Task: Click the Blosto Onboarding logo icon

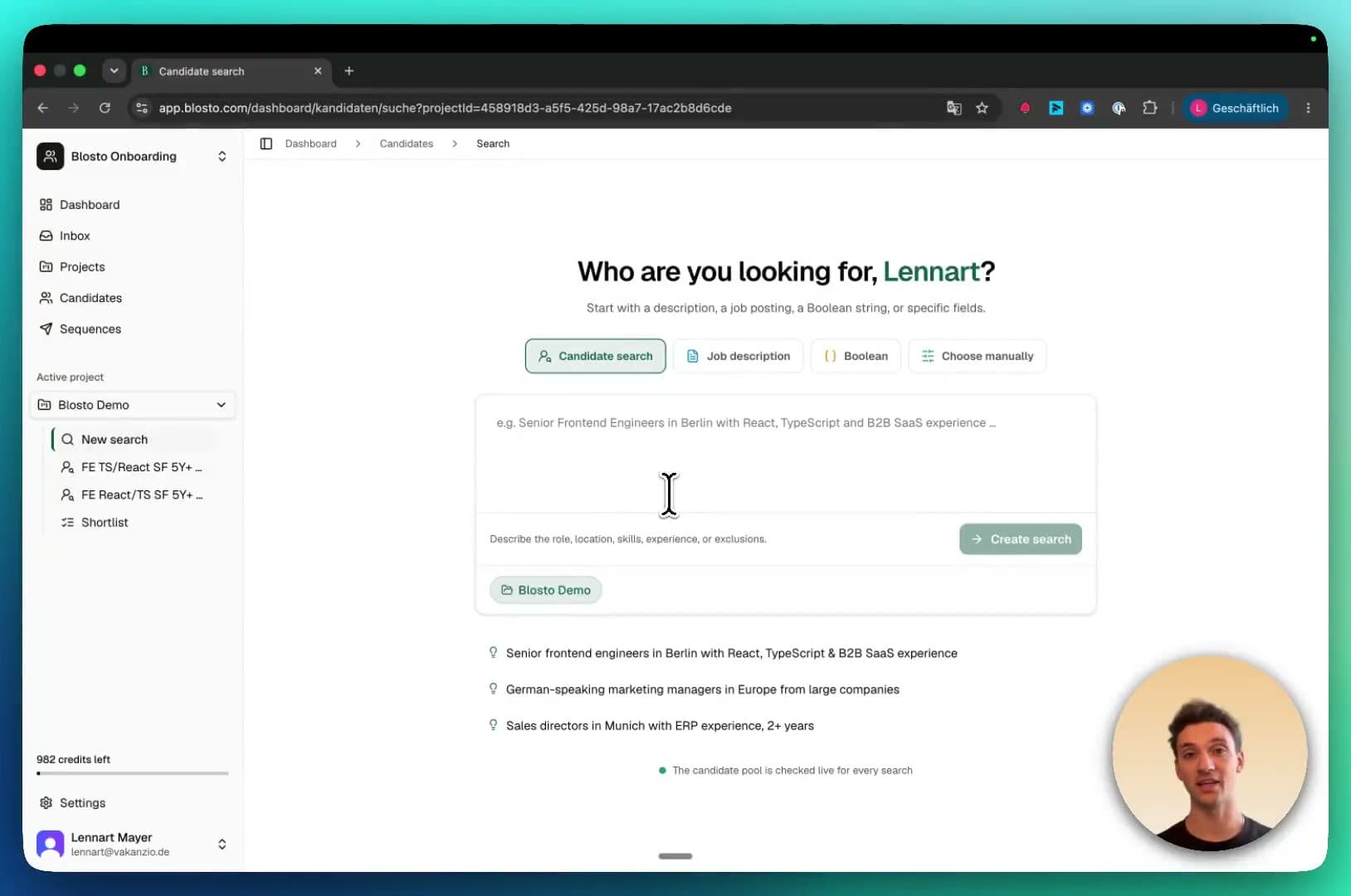Action: 50,156
